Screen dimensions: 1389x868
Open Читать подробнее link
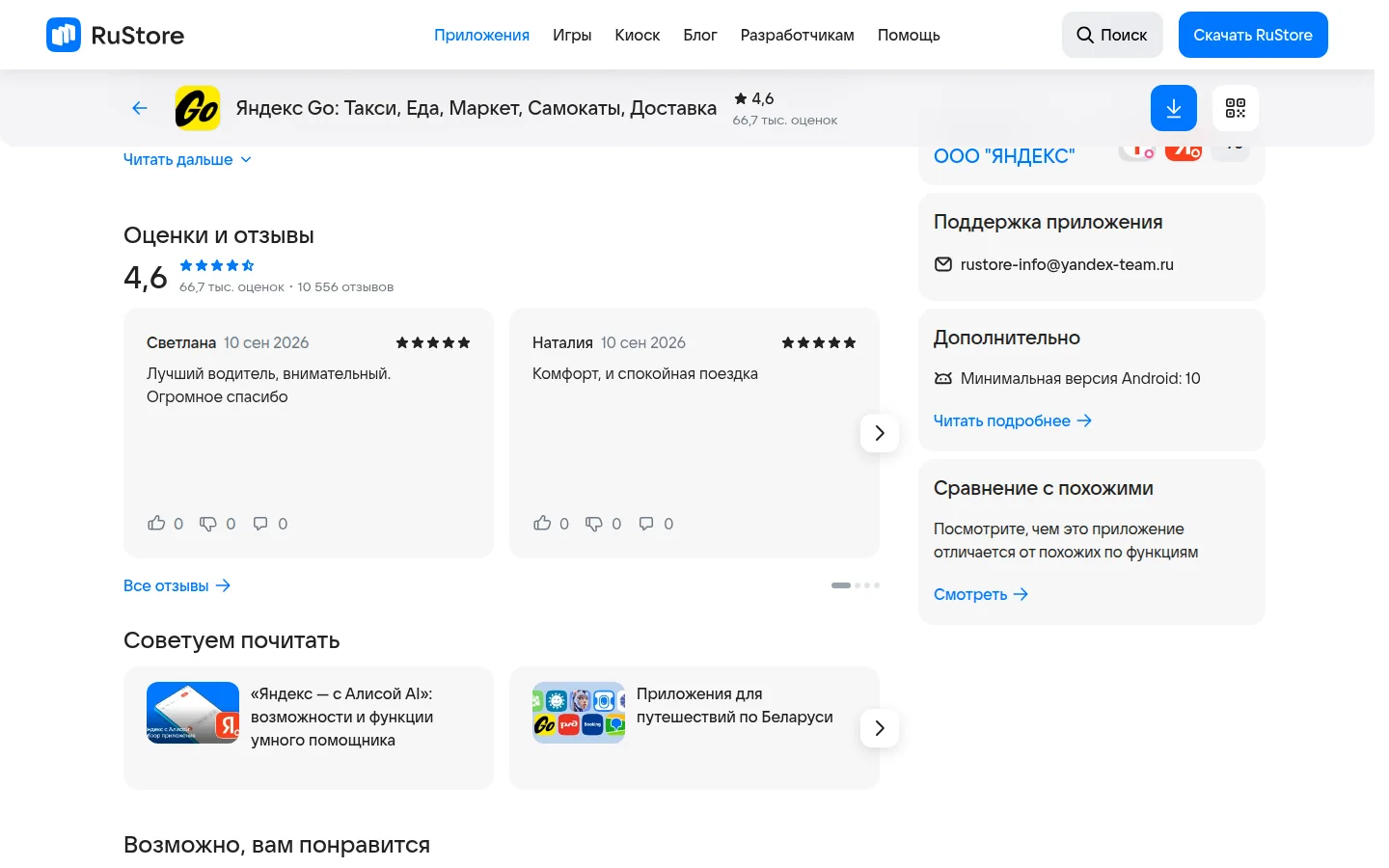pos(1013,420)
